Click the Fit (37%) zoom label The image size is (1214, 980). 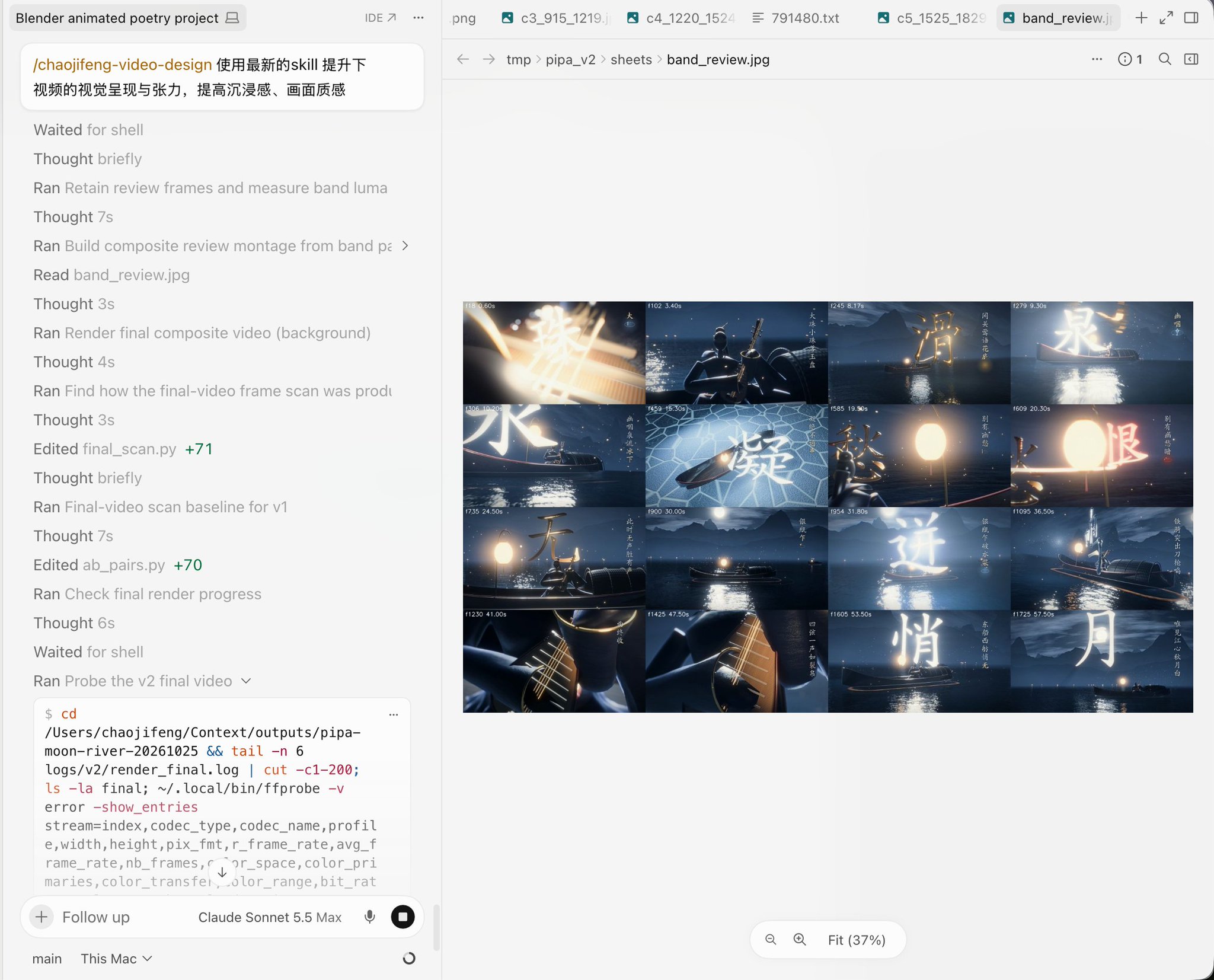click(857, 940)
